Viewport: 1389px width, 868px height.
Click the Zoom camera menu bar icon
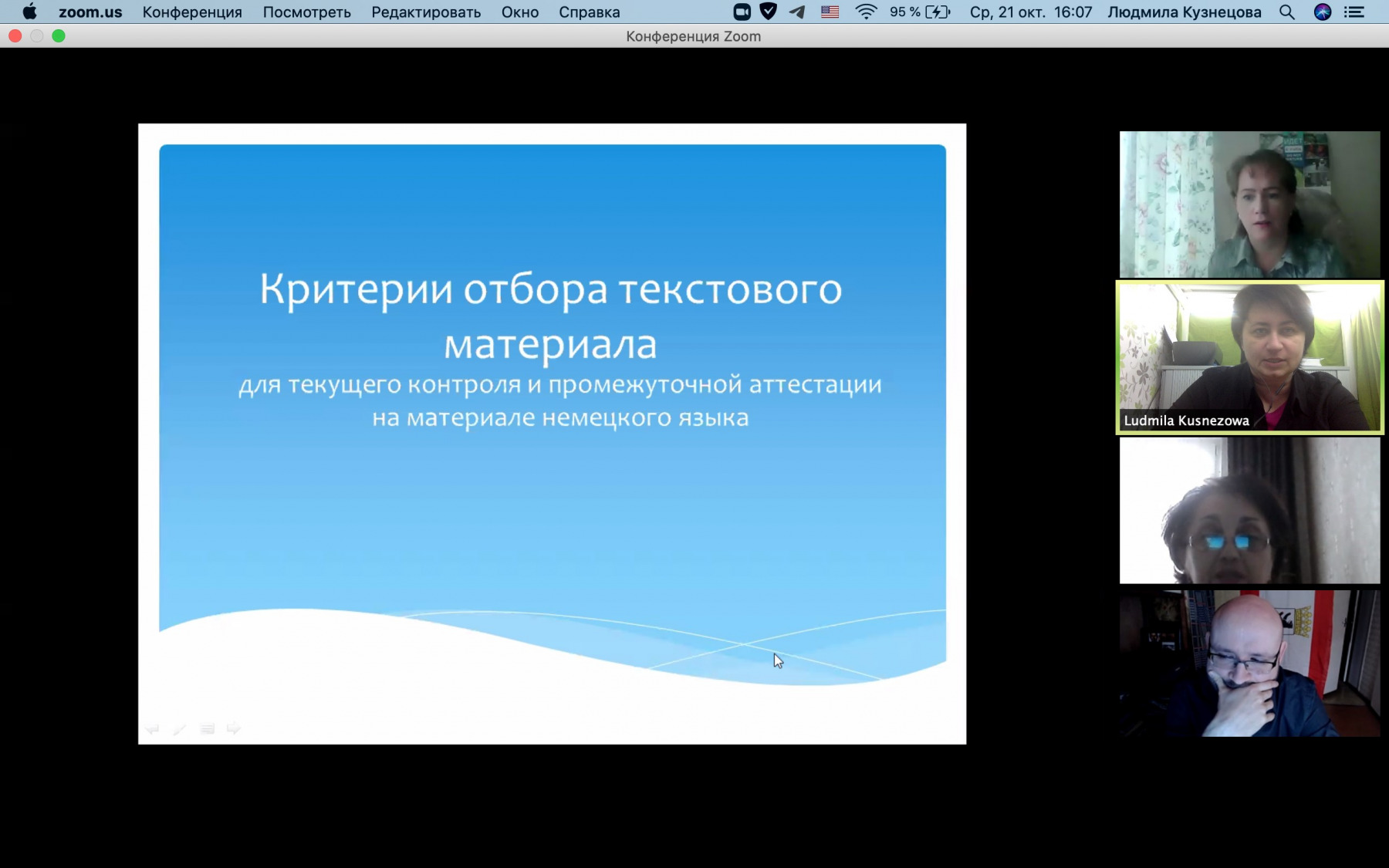click(x=742, y=12)
